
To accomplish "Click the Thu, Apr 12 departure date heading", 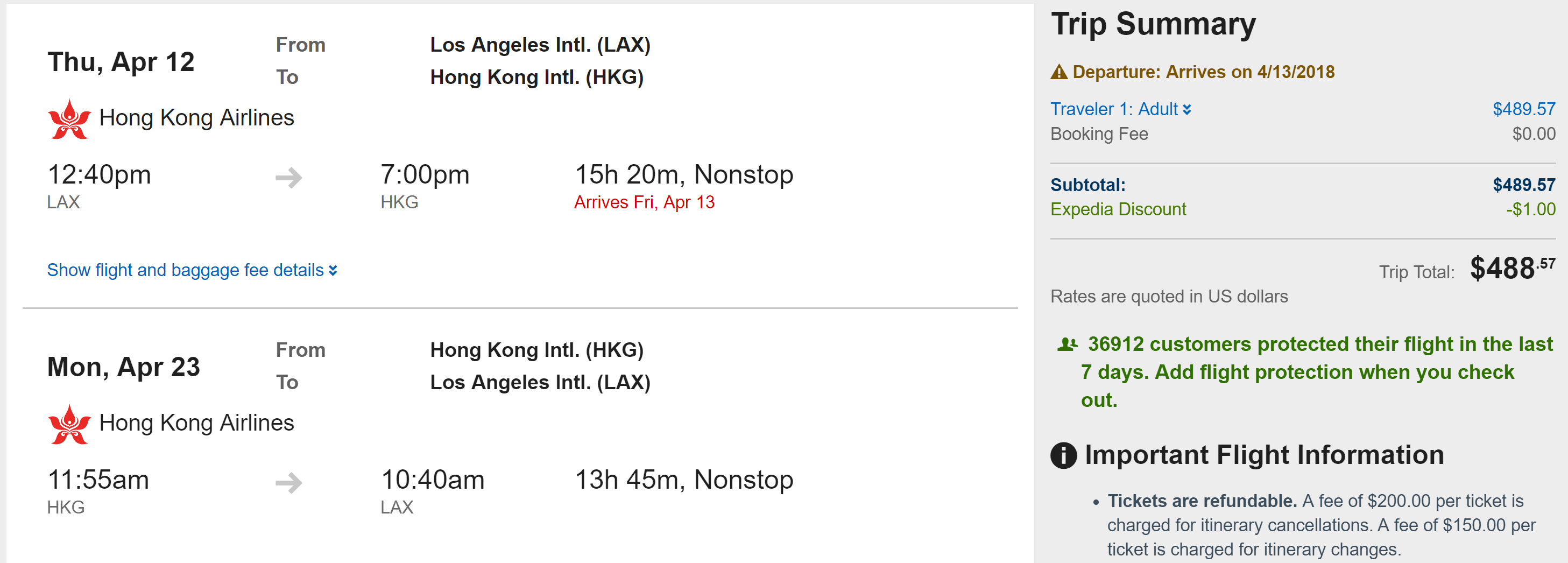I will [121, 62].
